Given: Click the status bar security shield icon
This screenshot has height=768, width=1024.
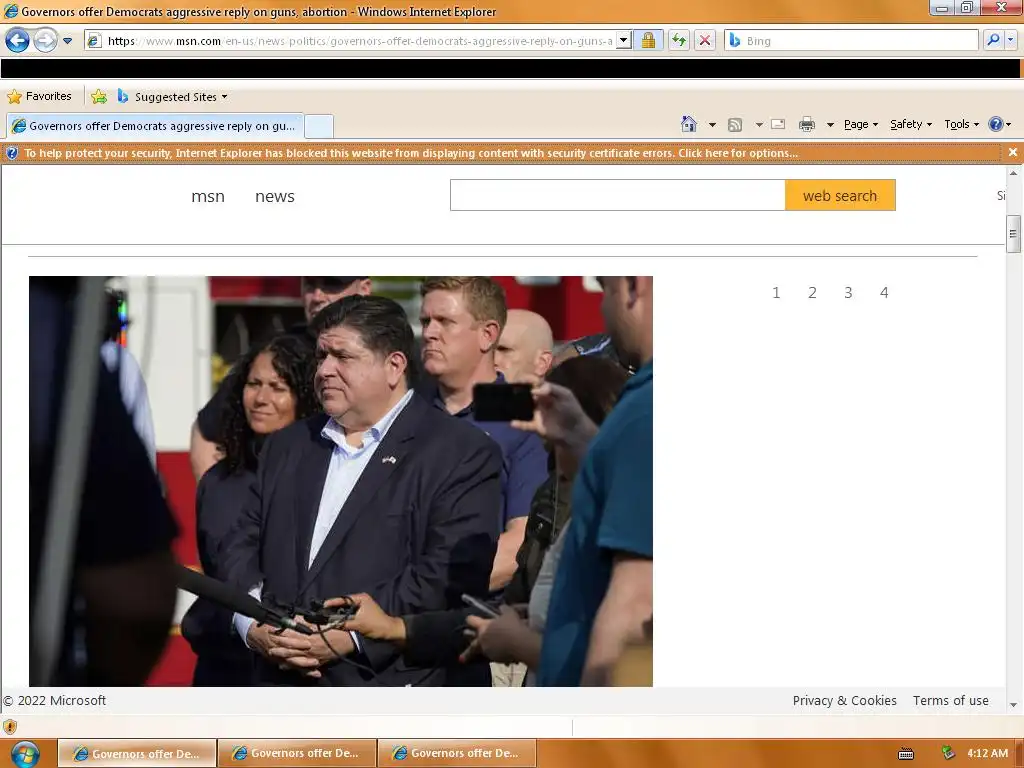Looking at the screenshot, I should click(x=10, y=726).
